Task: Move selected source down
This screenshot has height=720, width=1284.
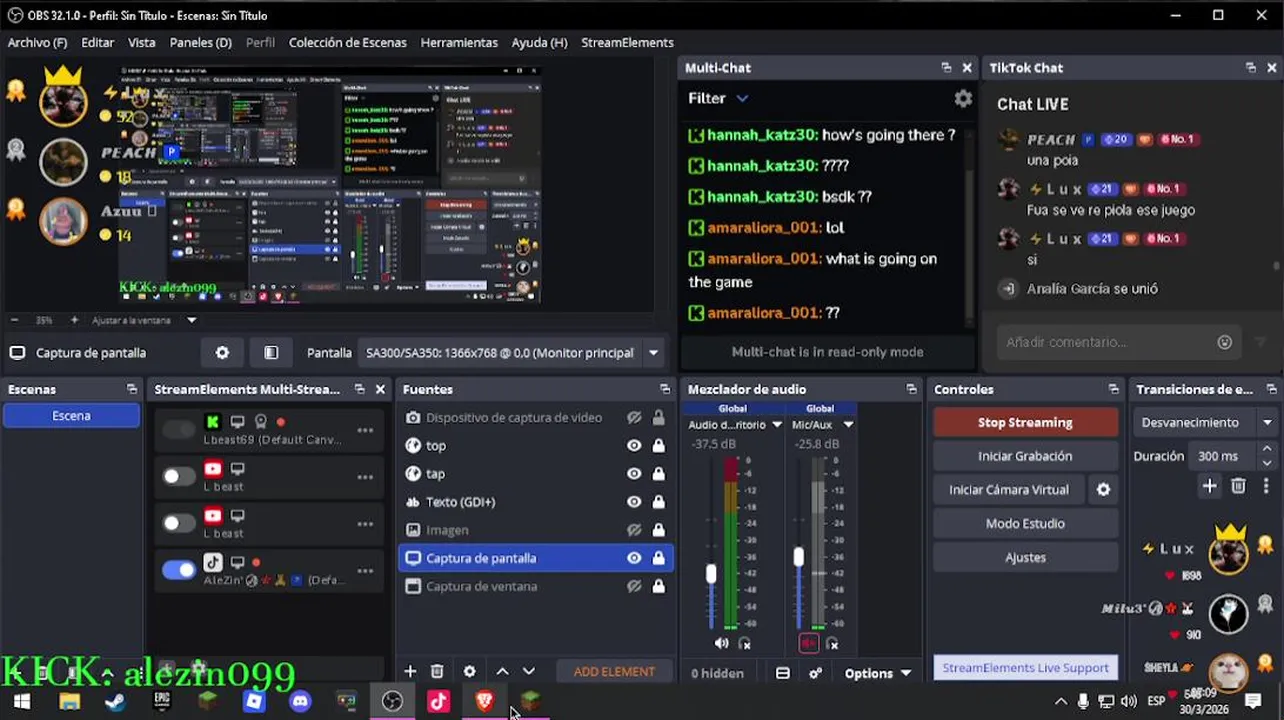Action: [529, 672]
